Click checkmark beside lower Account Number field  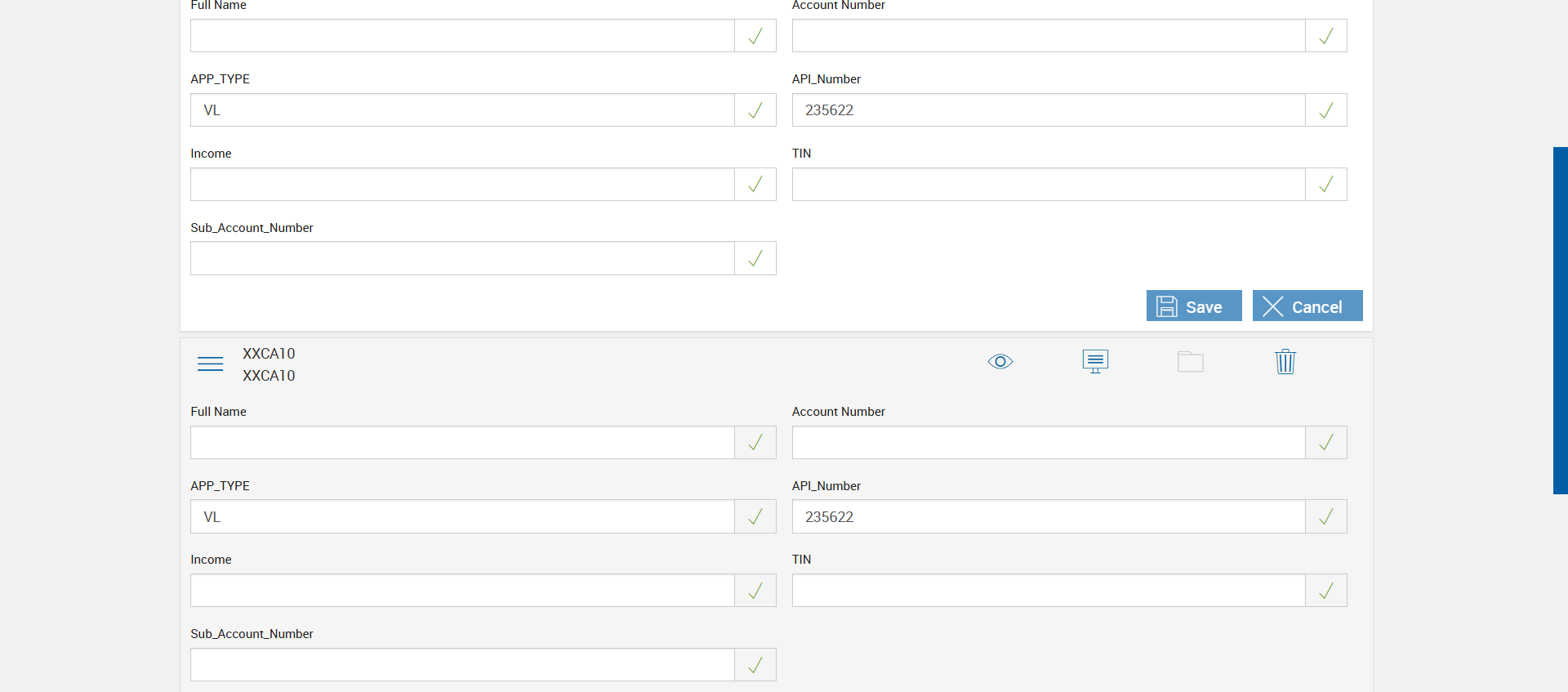tap(1325, 443)
